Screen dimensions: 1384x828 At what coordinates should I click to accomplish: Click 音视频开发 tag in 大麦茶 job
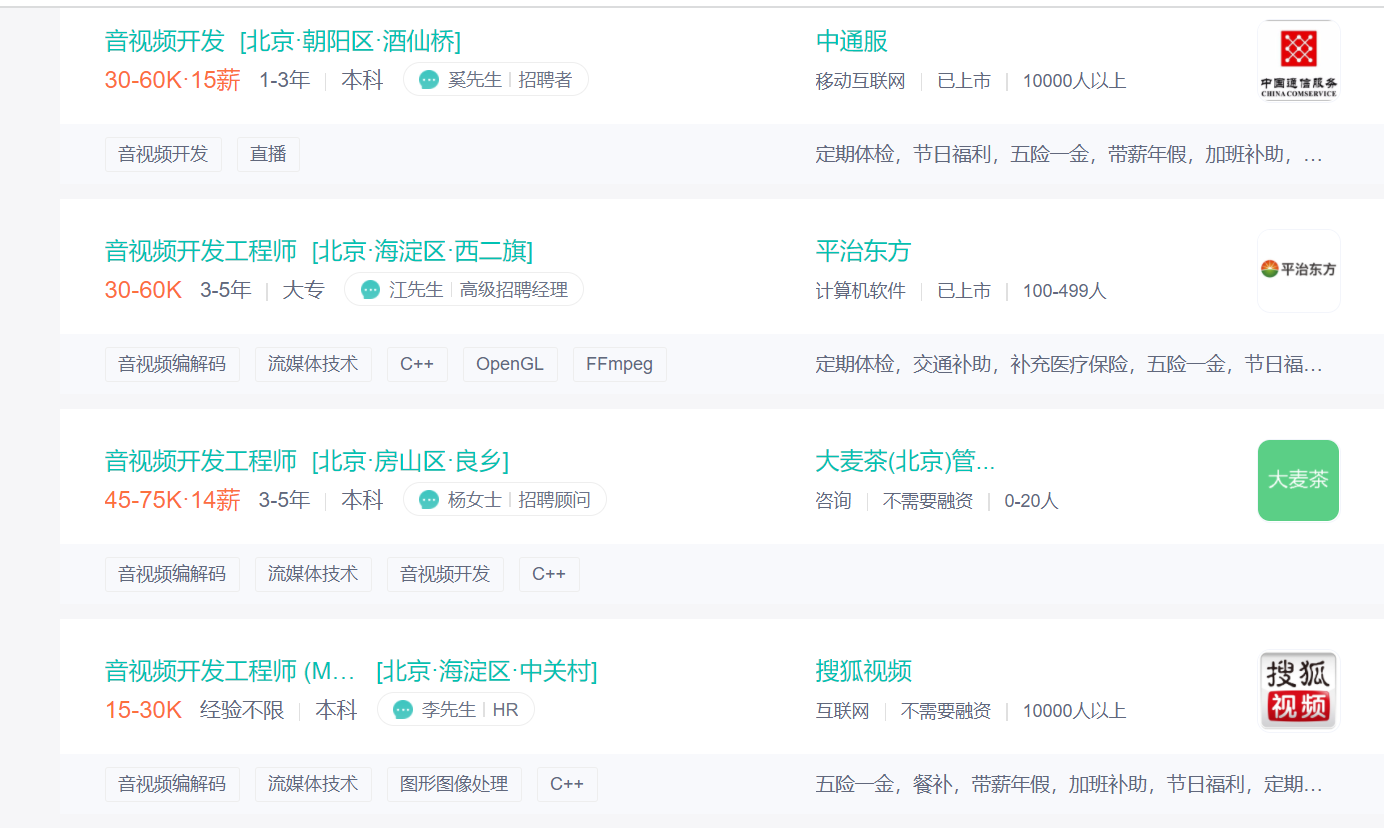point(445,574)
